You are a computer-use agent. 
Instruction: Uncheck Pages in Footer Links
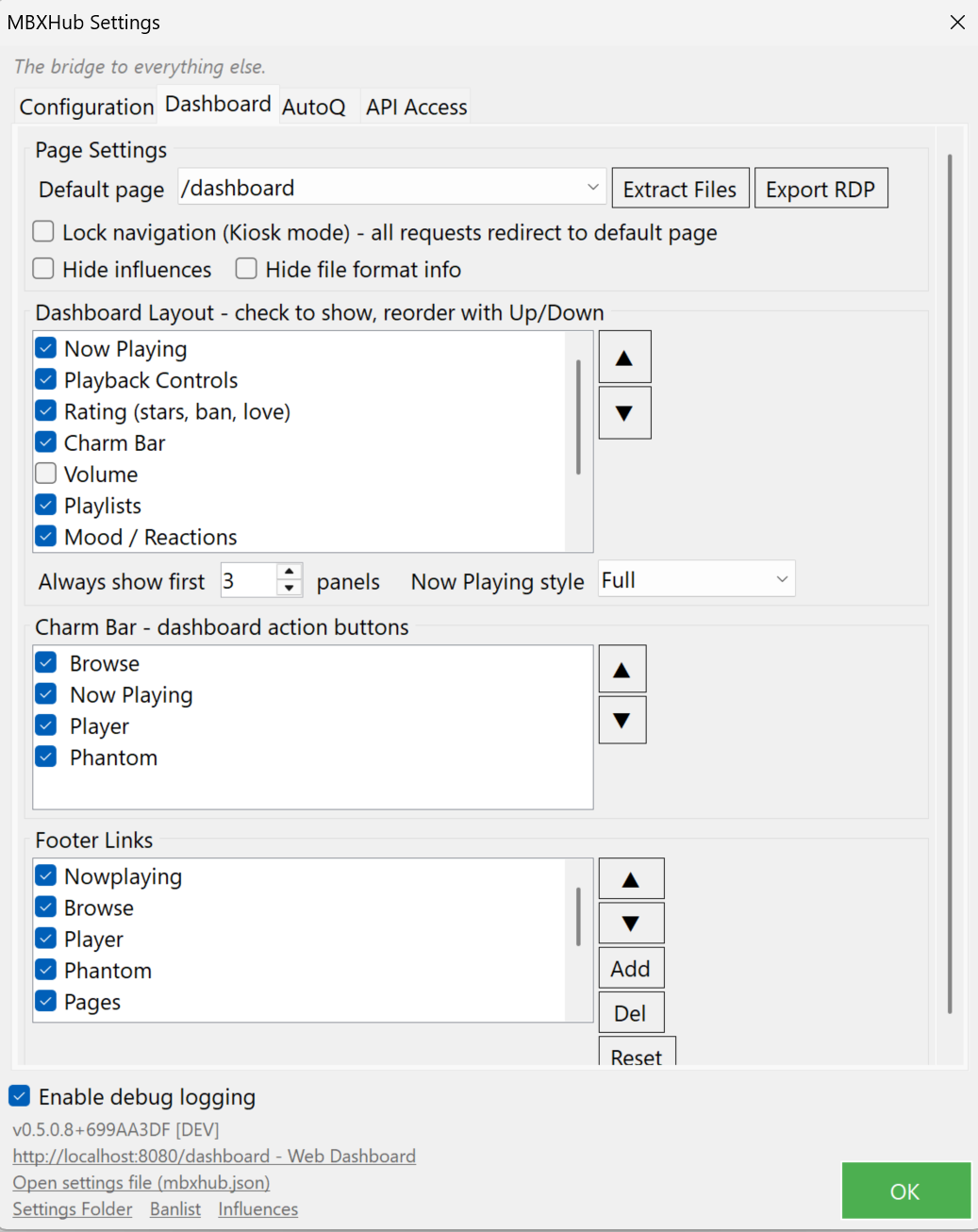(x=45, y=1000)
